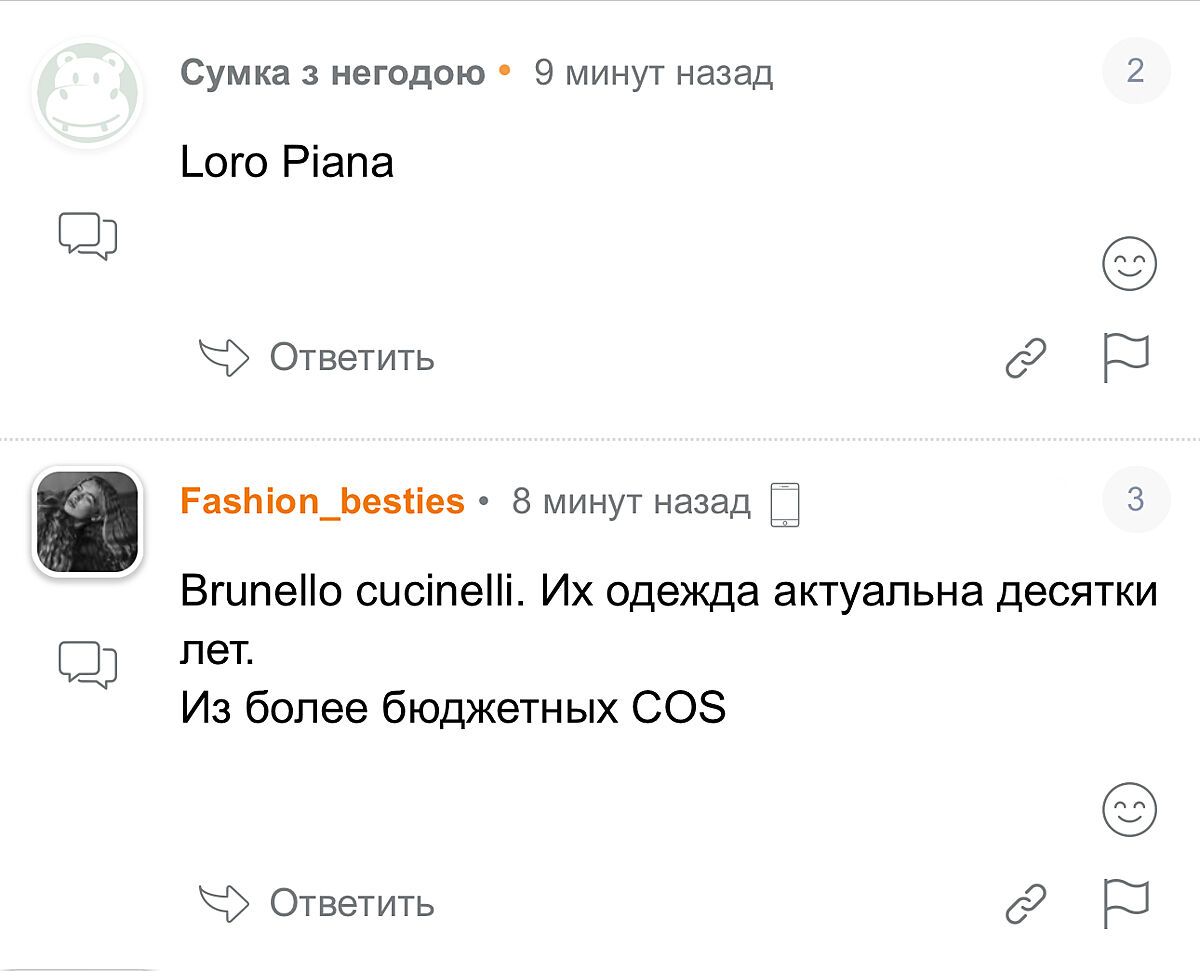Screen dimensions: 1200x971
Task: Click the mobile device icon beside timestamp
Action: (786, 503)
